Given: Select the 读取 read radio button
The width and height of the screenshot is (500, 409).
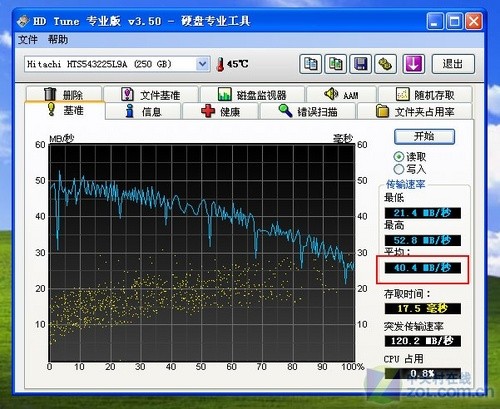Looking at the screenshot, I should tap(399, 157).
